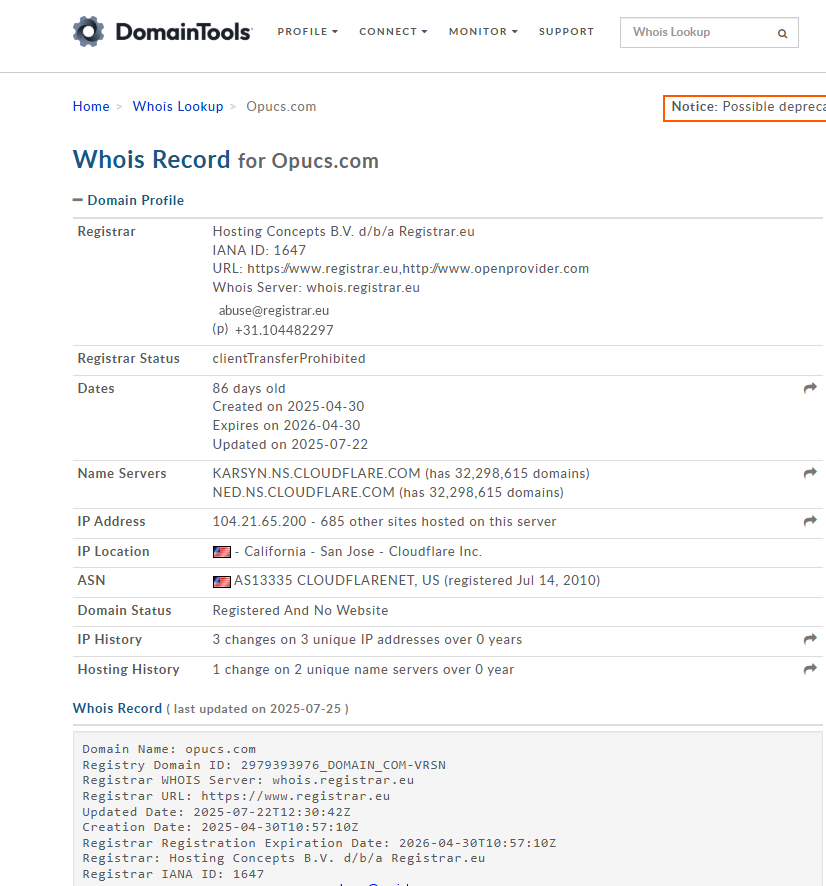Click the Registry Domain ID raw line
The width and height of the screenshot is (826, 886).
tap(264, 765)
